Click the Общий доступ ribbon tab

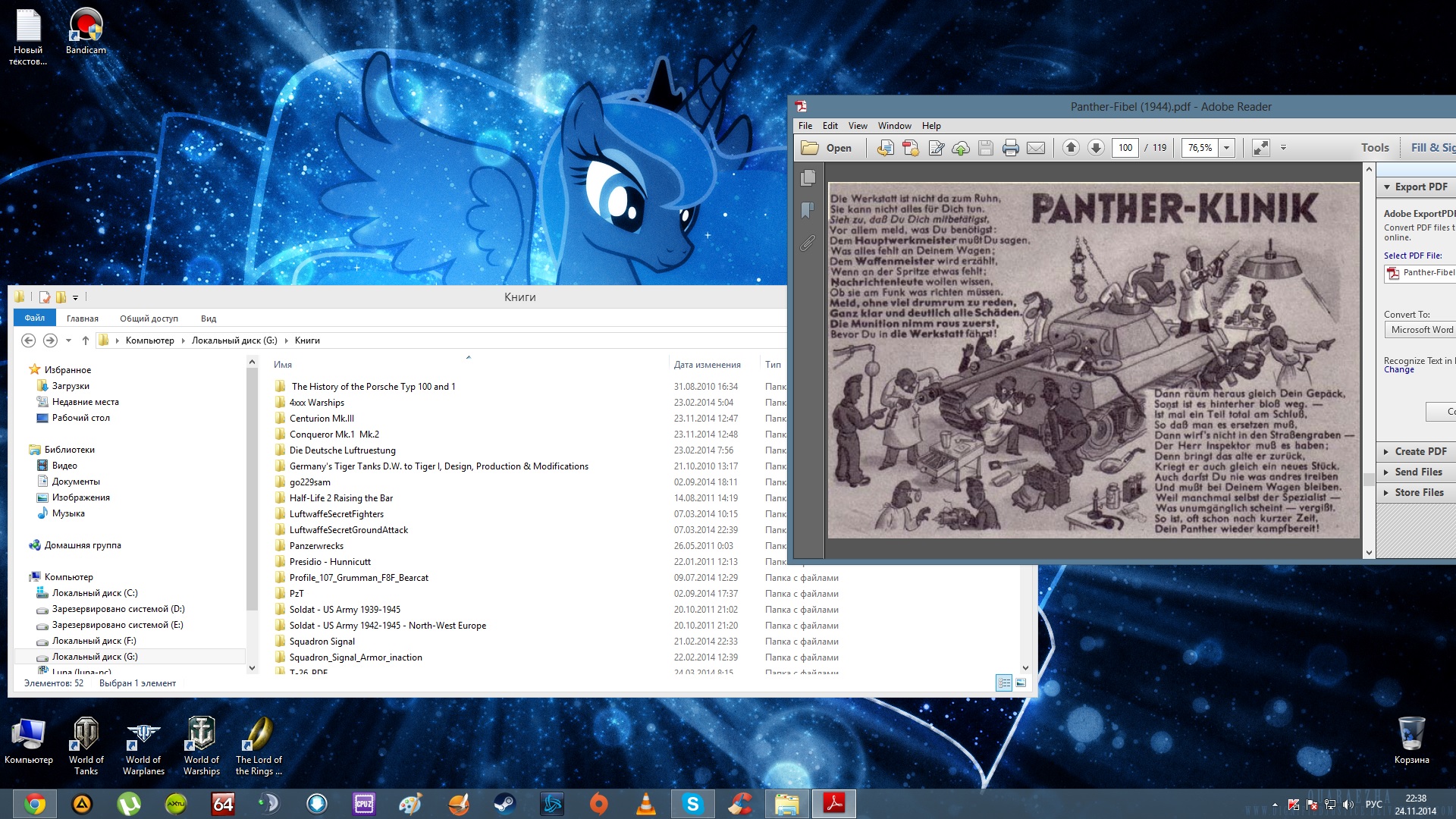point(149,318)
